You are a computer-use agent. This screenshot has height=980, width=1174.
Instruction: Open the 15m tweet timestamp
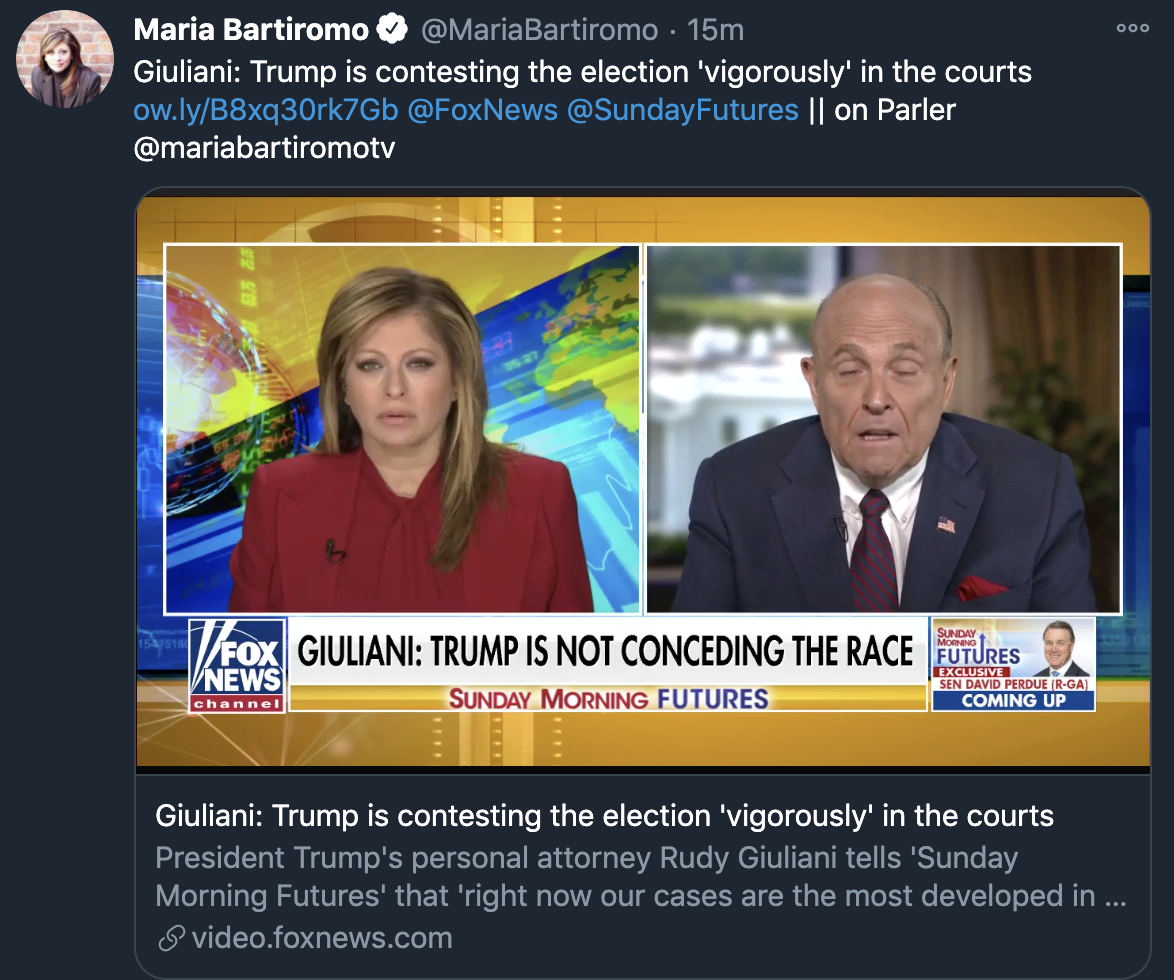click(715, 30)
